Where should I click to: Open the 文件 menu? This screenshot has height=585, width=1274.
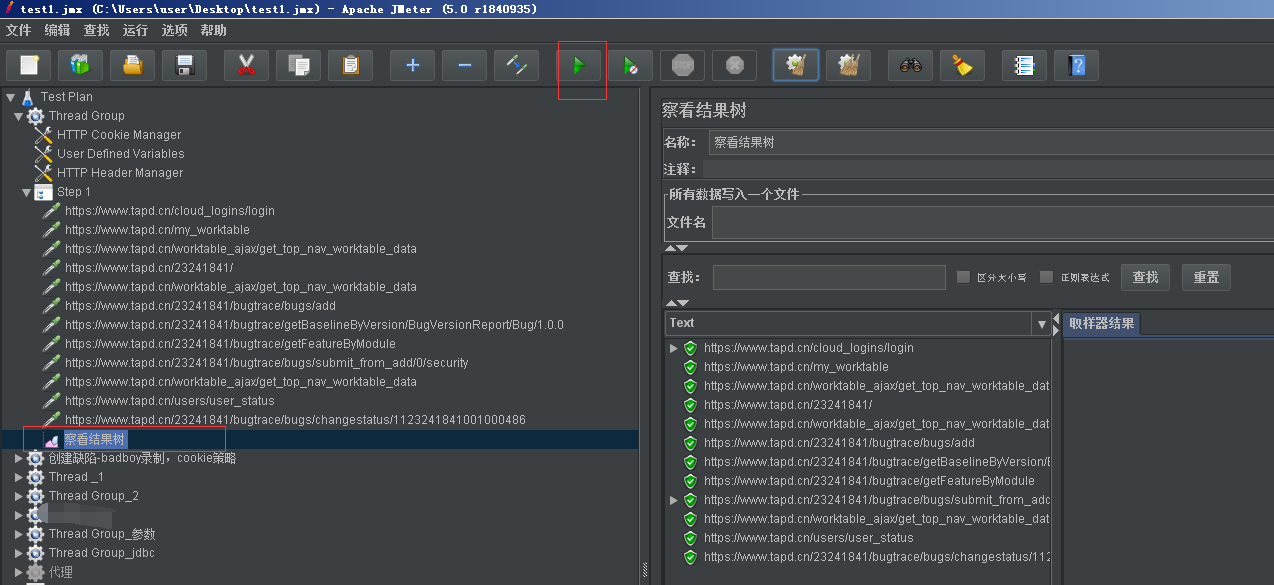[x=19, y=31]
